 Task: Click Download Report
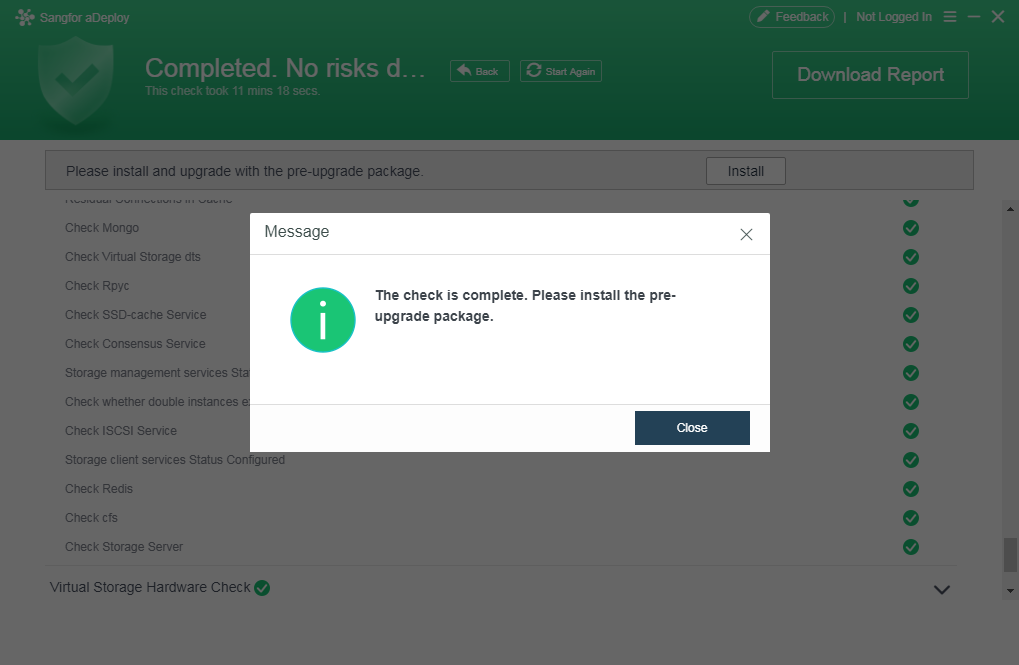[869, 74]
